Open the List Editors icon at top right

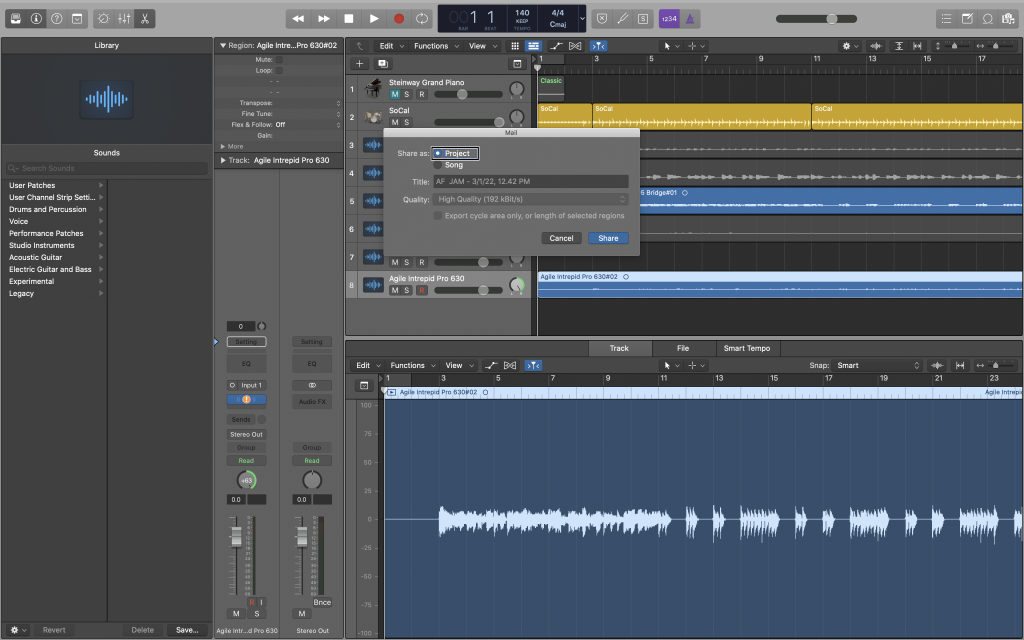tap(946, 17)
